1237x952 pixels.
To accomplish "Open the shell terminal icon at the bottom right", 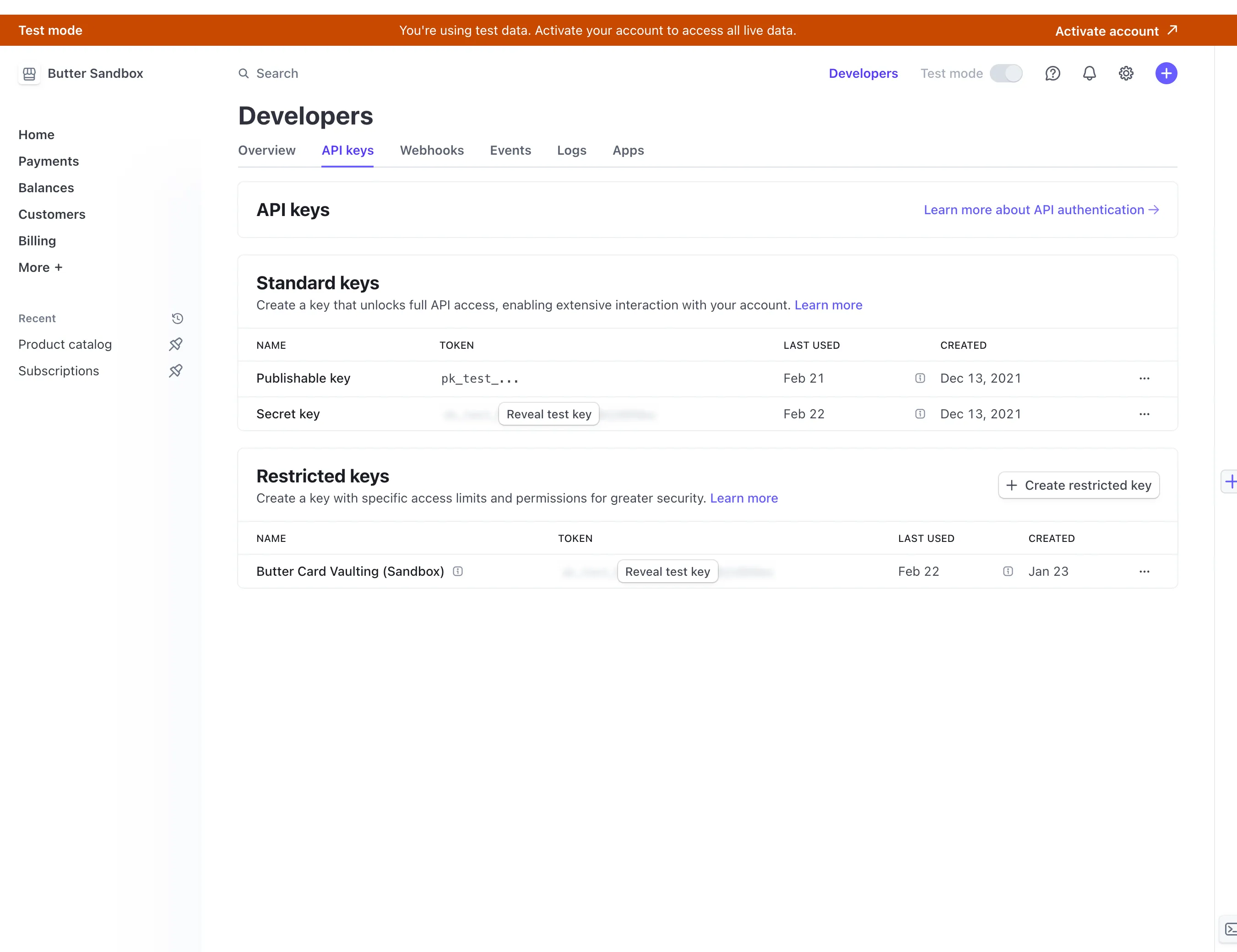I will (1230, 930).
